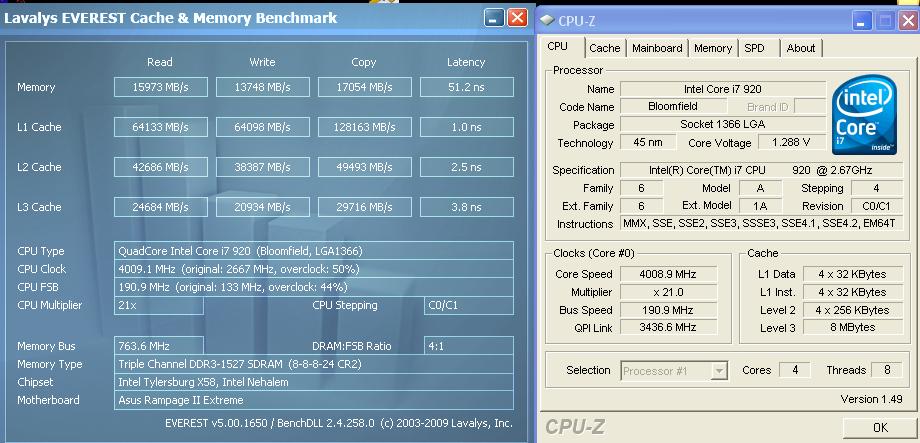Image resolution: width=920 pixels, height=443 pixels.
Task: Click L2 Cache Copy value 49493 MB/s
Action: [365, 167]
